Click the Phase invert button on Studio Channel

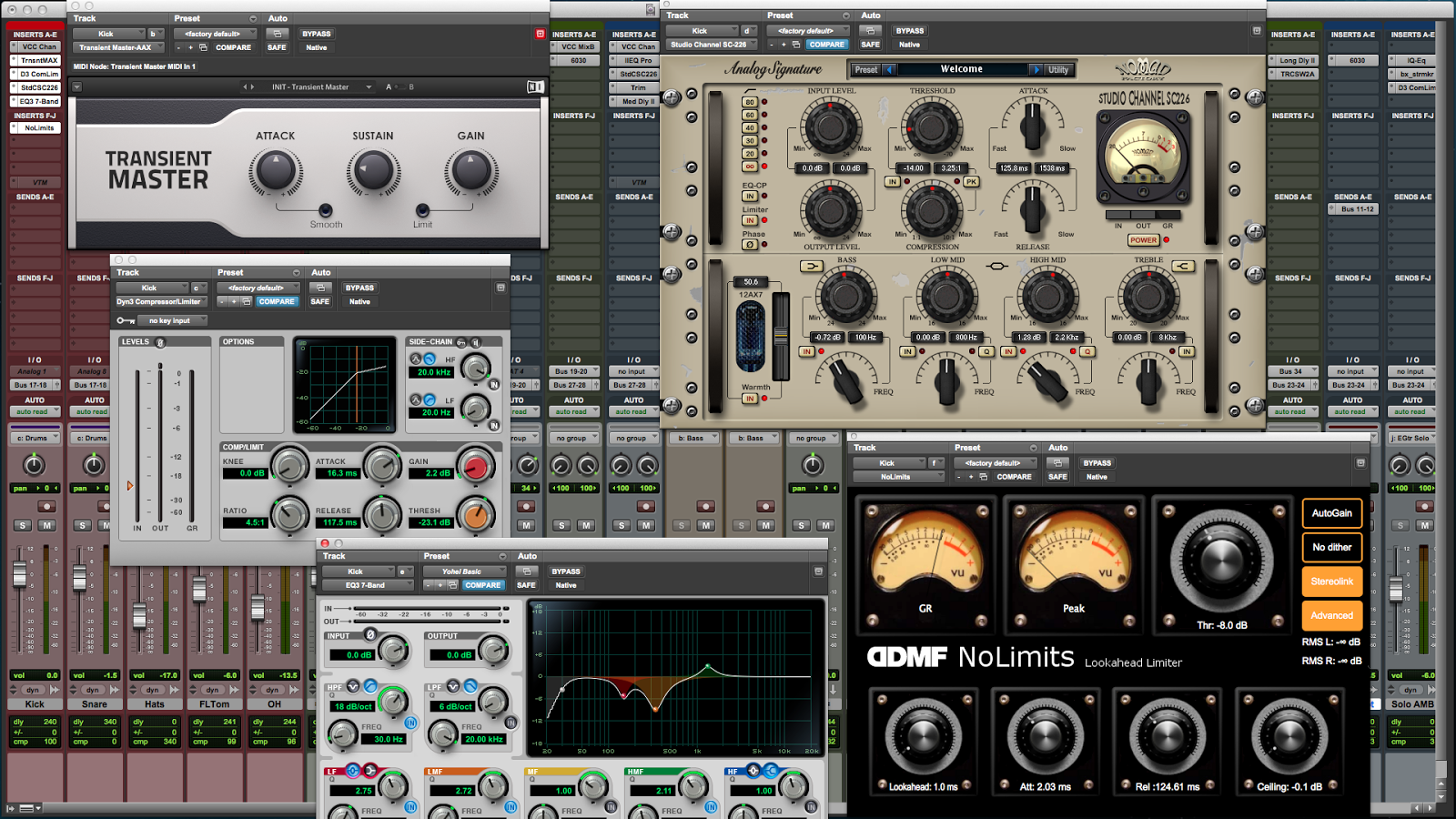(x=749, y=245)
